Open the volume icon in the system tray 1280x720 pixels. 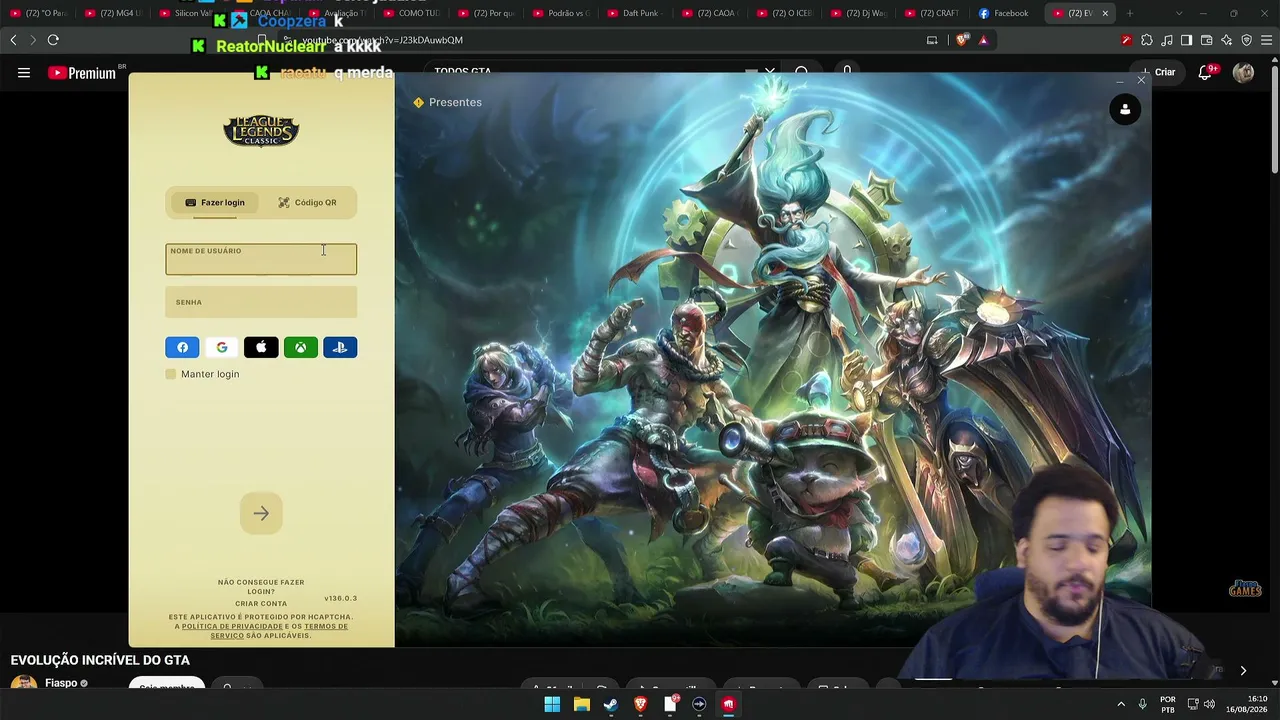[1209, 704]
